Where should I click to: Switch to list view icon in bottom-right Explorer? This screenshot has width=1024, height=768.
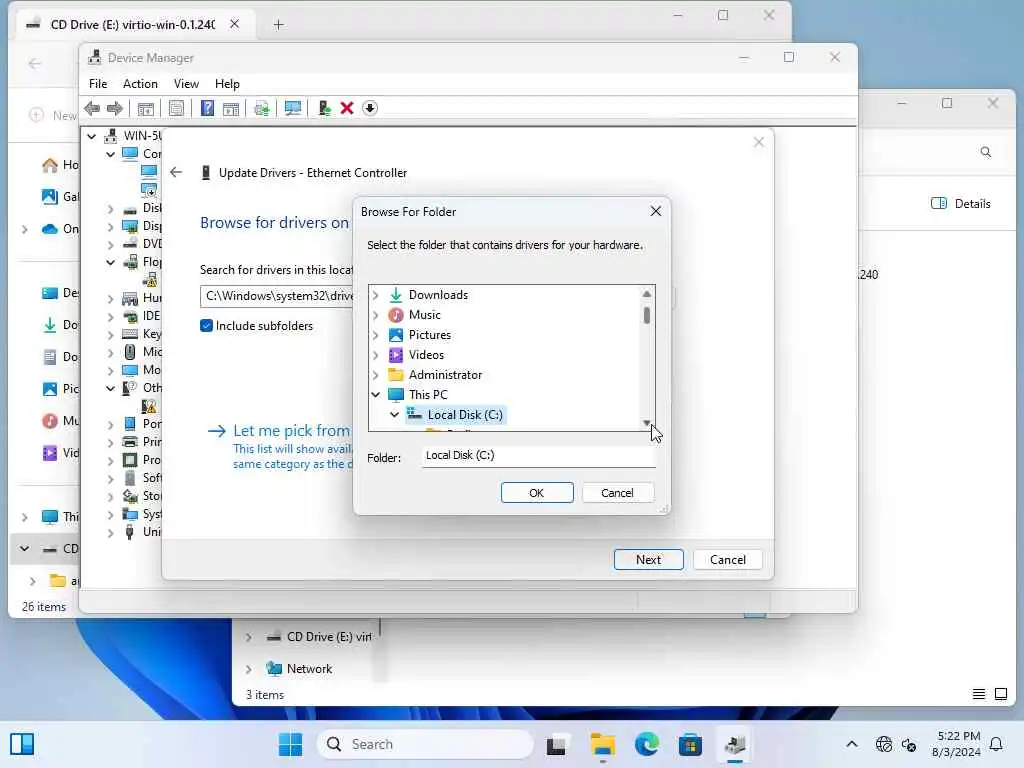click(978, 694)
